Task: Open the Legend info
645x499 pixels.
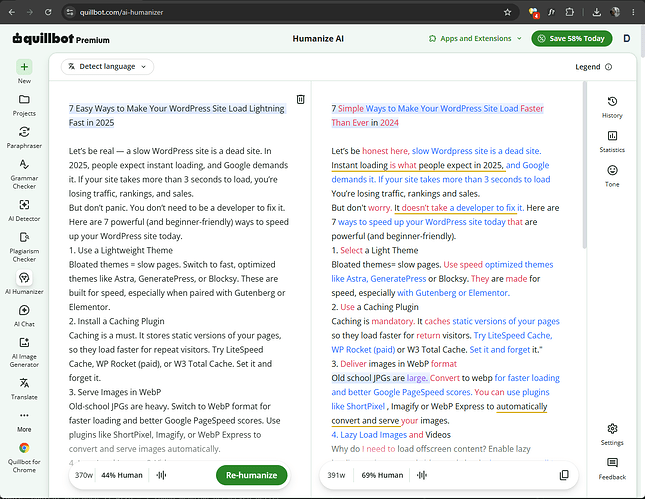Action: coord(593,67)
